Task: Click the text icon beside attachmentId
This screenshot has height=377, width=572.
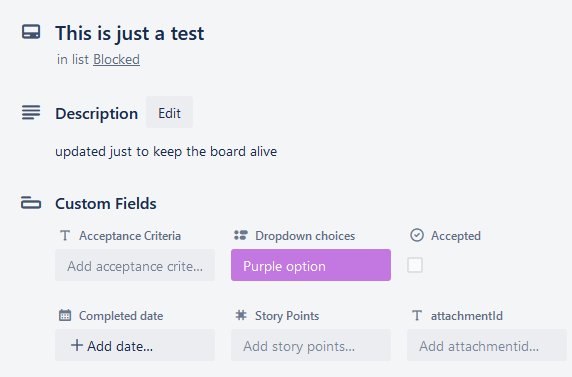Action: (417, 315)
